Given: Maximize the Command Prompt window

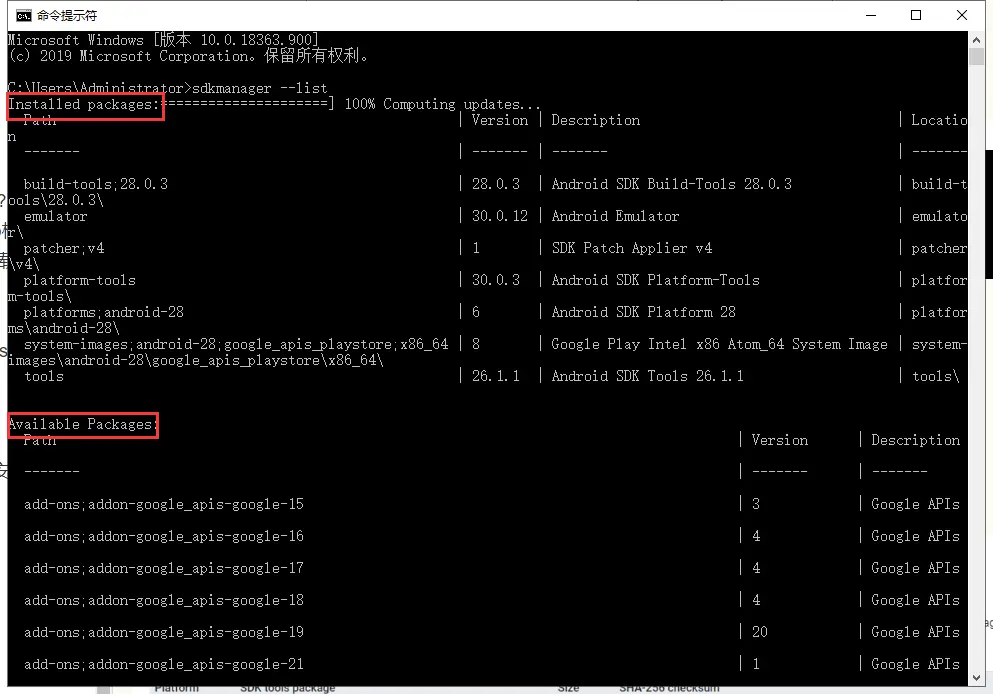Looking at the screenshot, I should (916, 15).
